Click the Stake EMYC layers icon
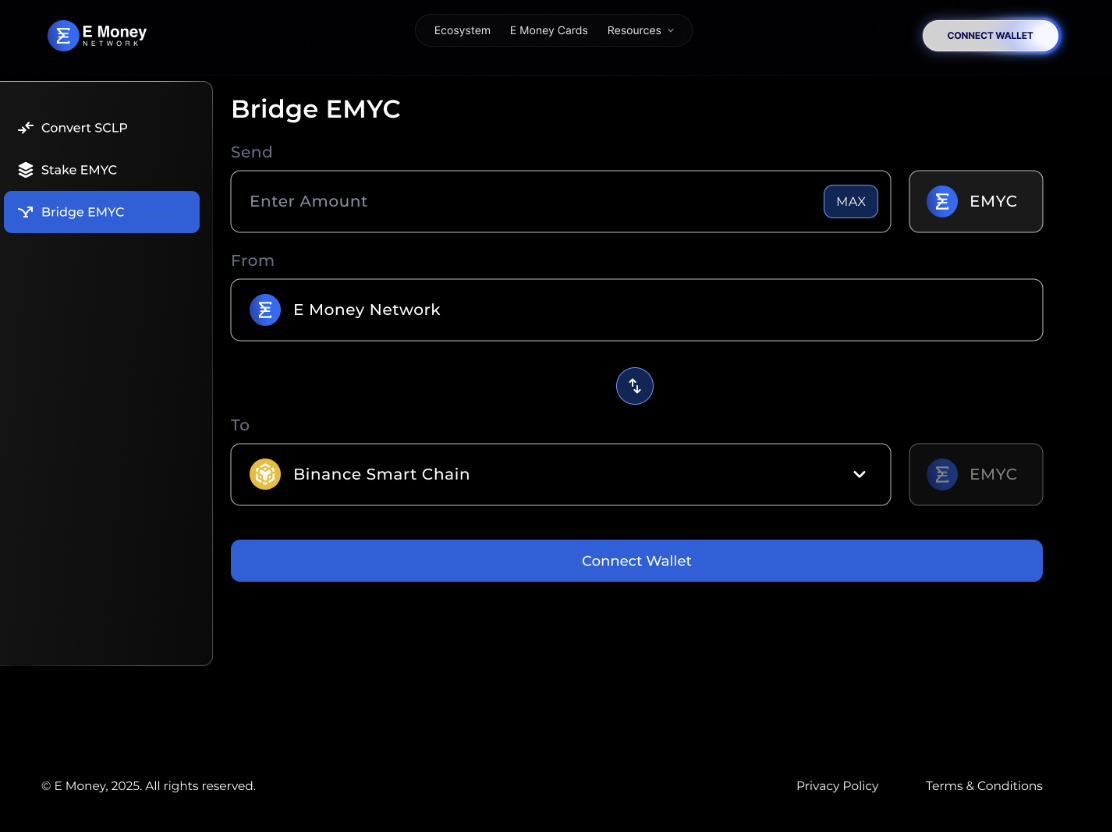The width and height of the screenshot is (1112, 832). (x=26, y=170)
